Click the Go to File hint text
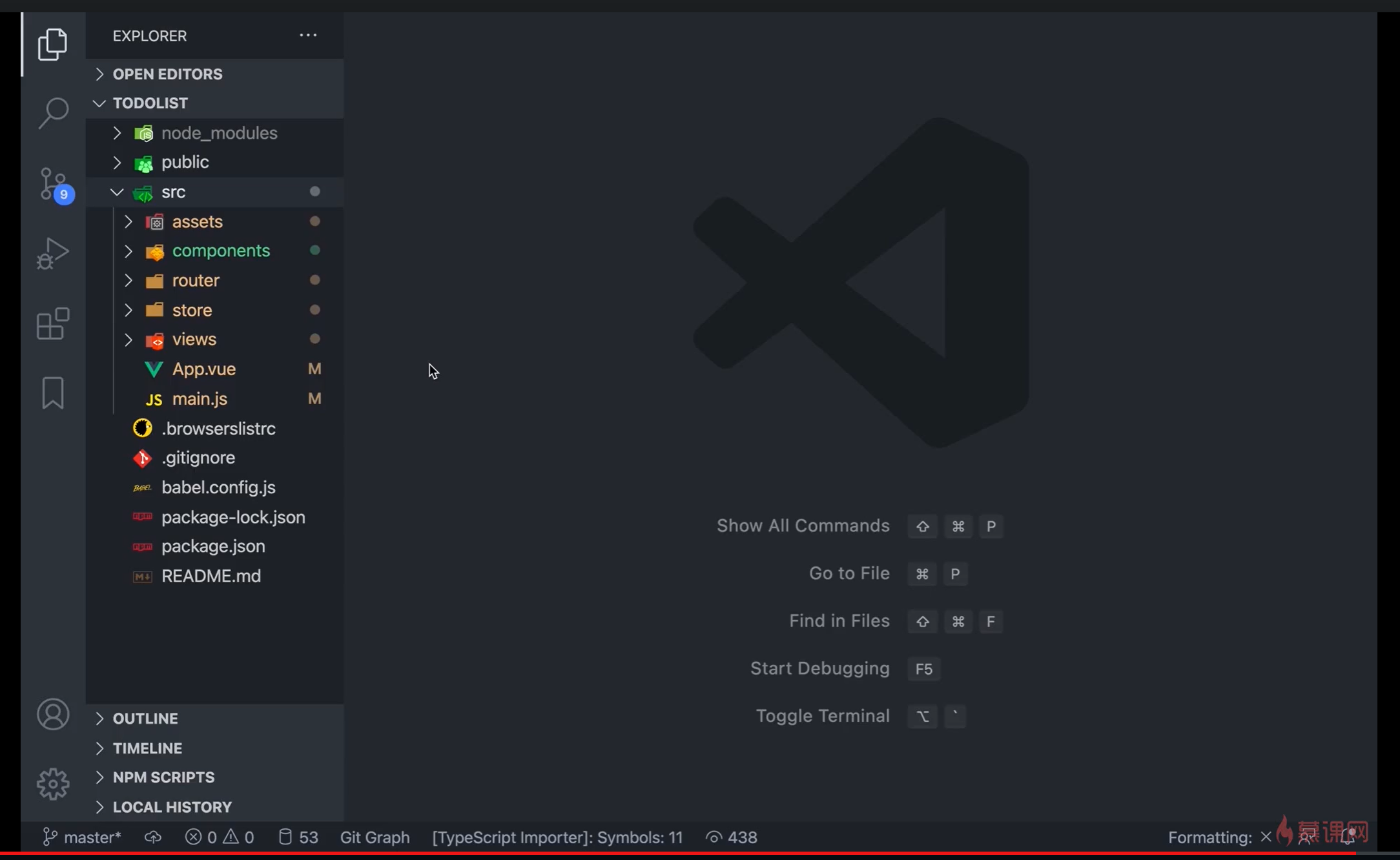Image resolution: width=1400 pixels, height=860 pixels. pos(849,573)
